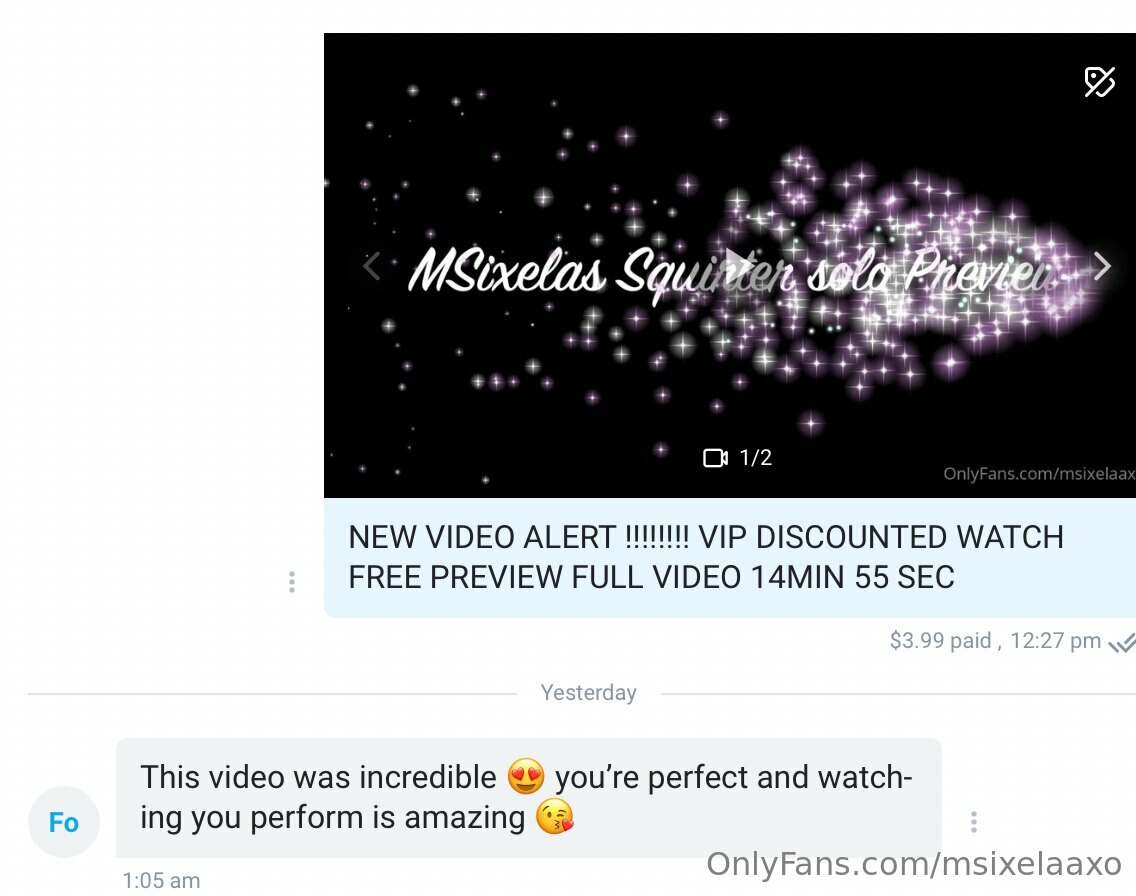Click the $3.99 paid label
The image size is (1136, 896).
pos(940,640)
